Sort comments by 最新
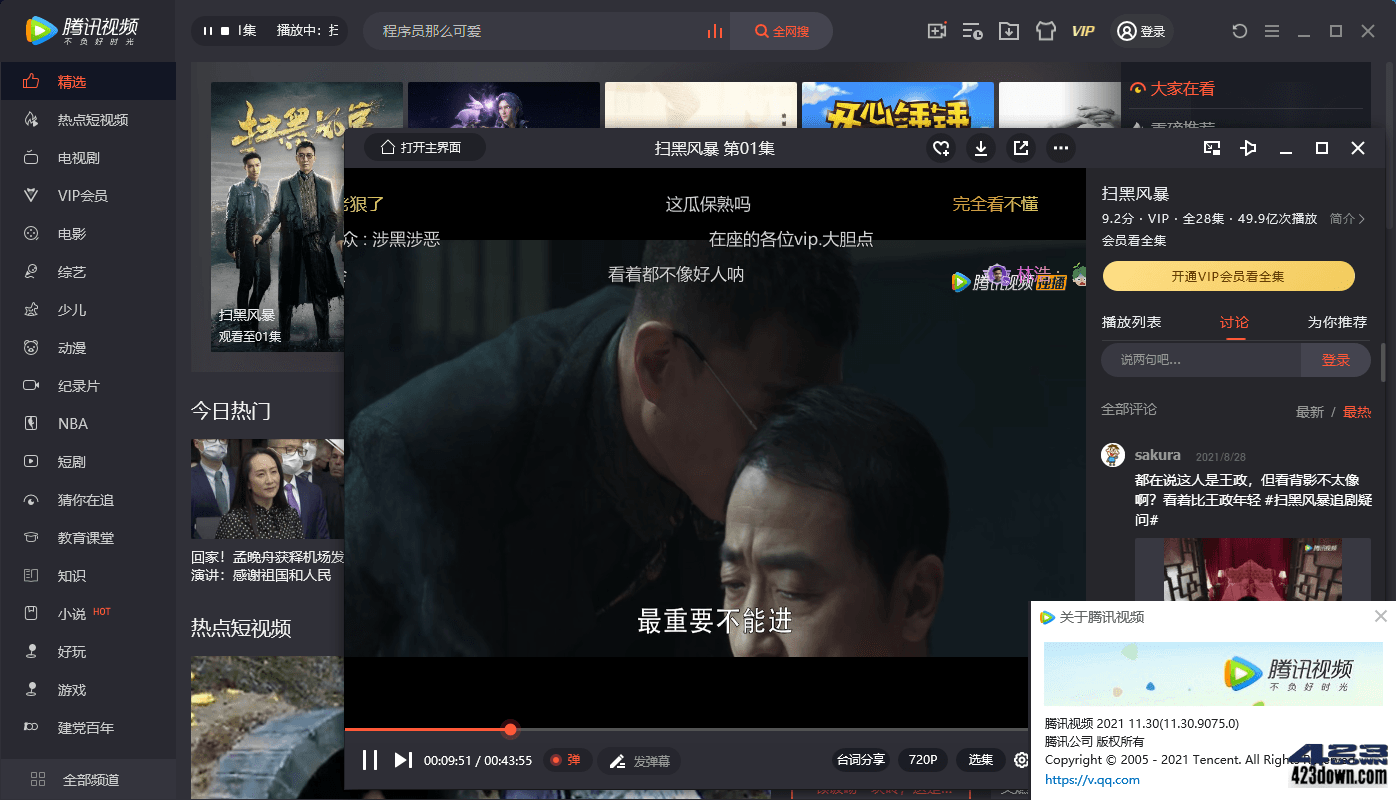The height and width of the screenshot is (800, 1396). click(1309, 412)
